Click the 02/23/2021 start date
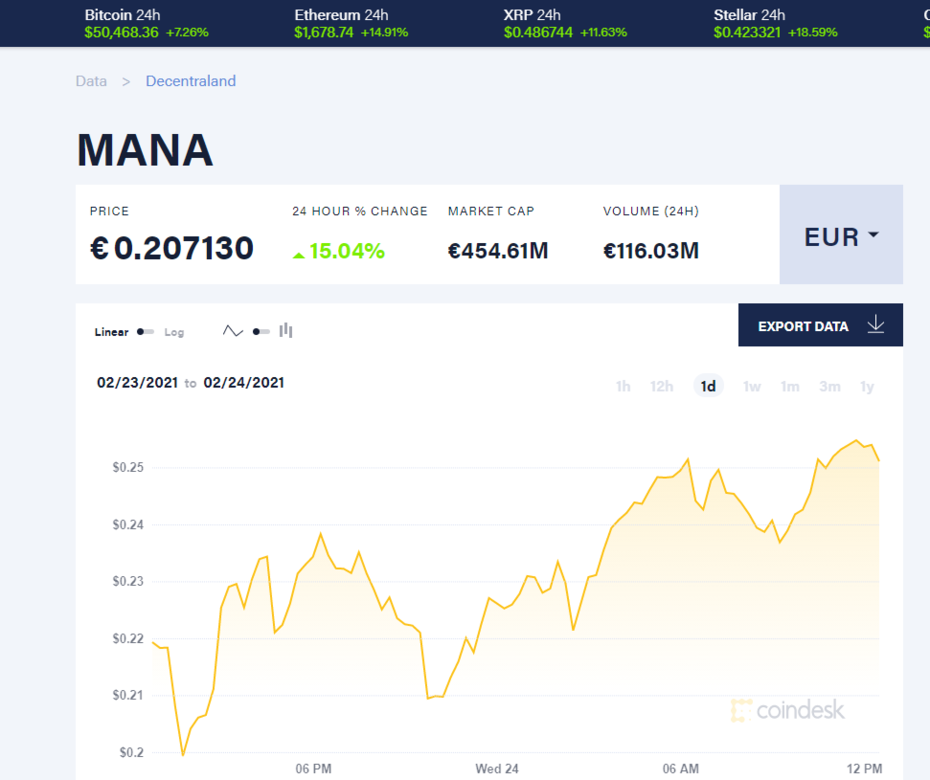The image size is (930, 780). [x=138, y=382]
